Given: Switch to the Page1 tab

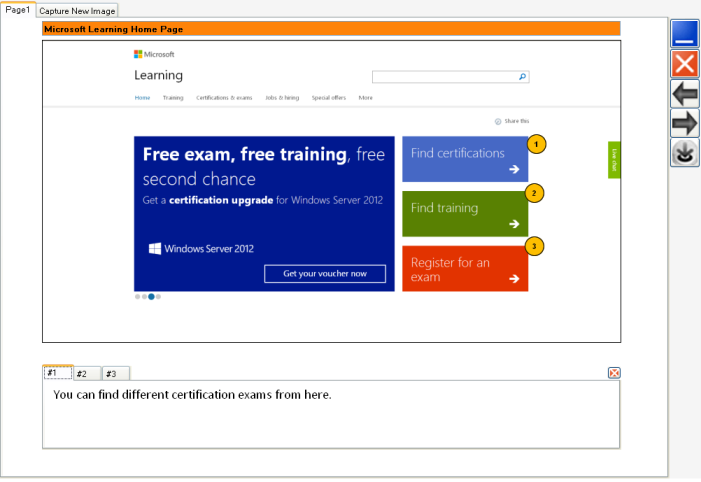Looking at the screenshot, I should click(x=17, y=10).
